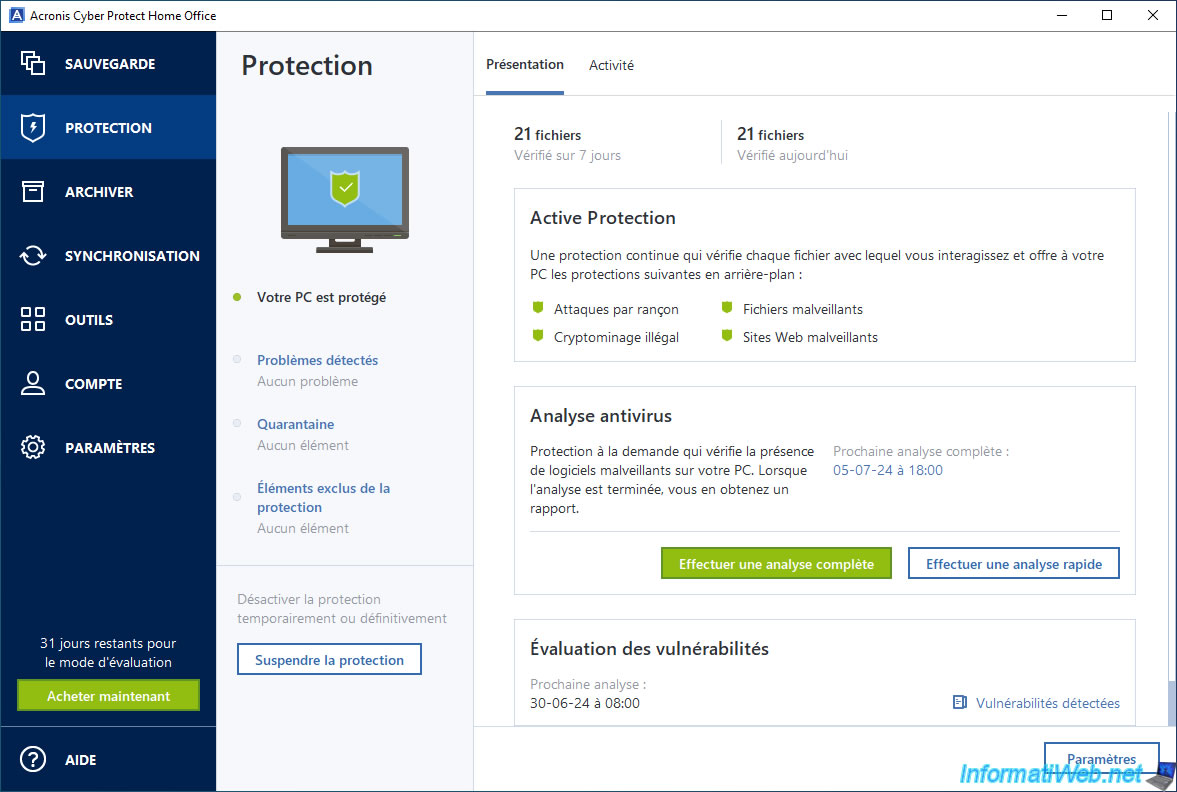Click the 'Protection' page title
The image size is (1177, 792).
pos(307,65)
